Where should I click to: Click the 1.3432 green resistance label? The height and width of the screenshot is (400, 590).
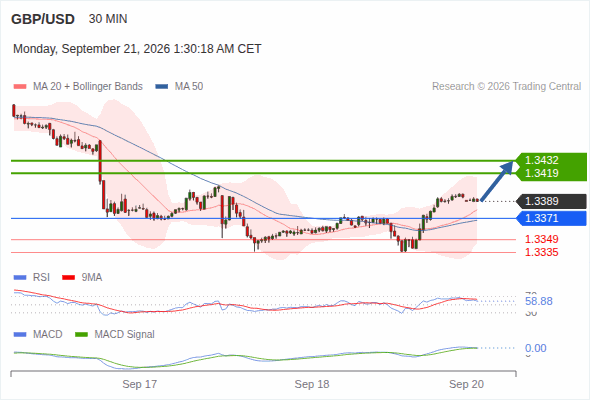point(541,160)
